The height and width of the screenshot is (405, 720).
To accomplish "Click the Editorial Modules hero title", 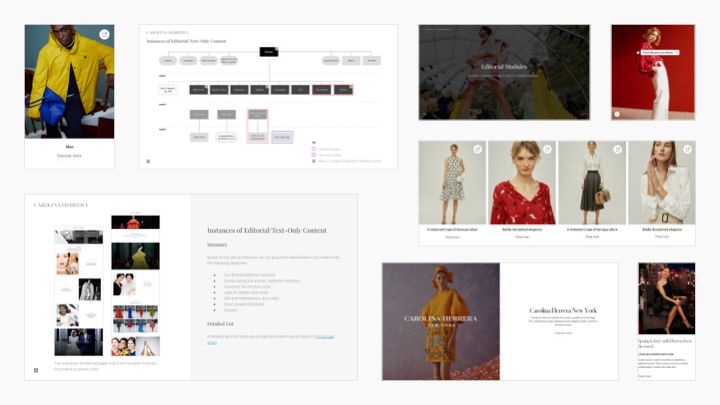I will pos(504,67).
